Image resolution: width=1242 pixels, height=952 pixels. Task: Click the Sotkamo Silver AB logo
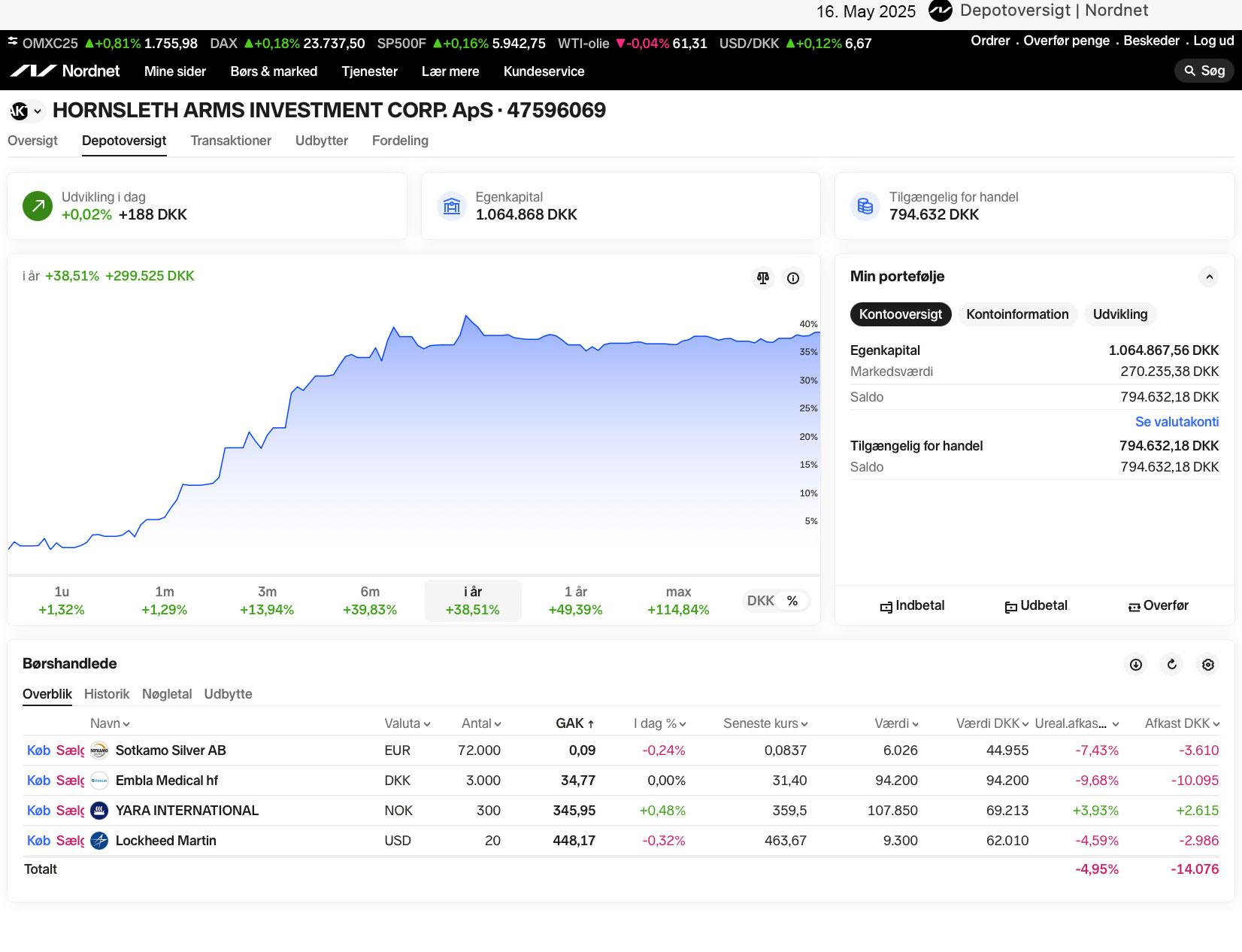coord(99,750)
